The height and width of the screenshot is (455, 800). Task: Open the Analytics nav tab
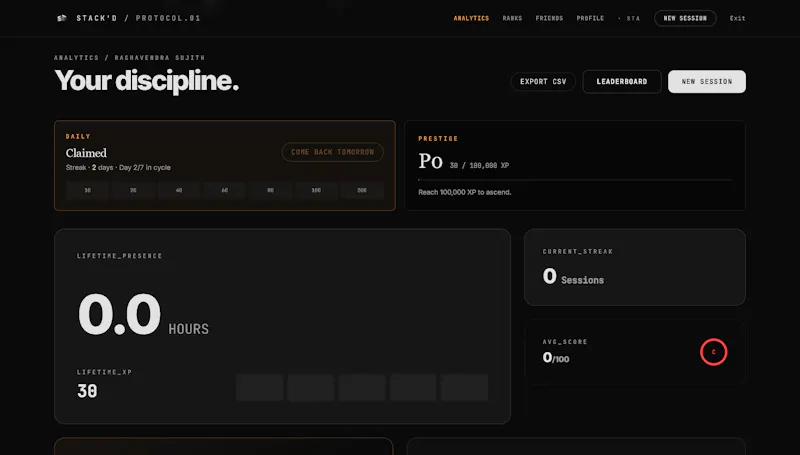[471, 18]
